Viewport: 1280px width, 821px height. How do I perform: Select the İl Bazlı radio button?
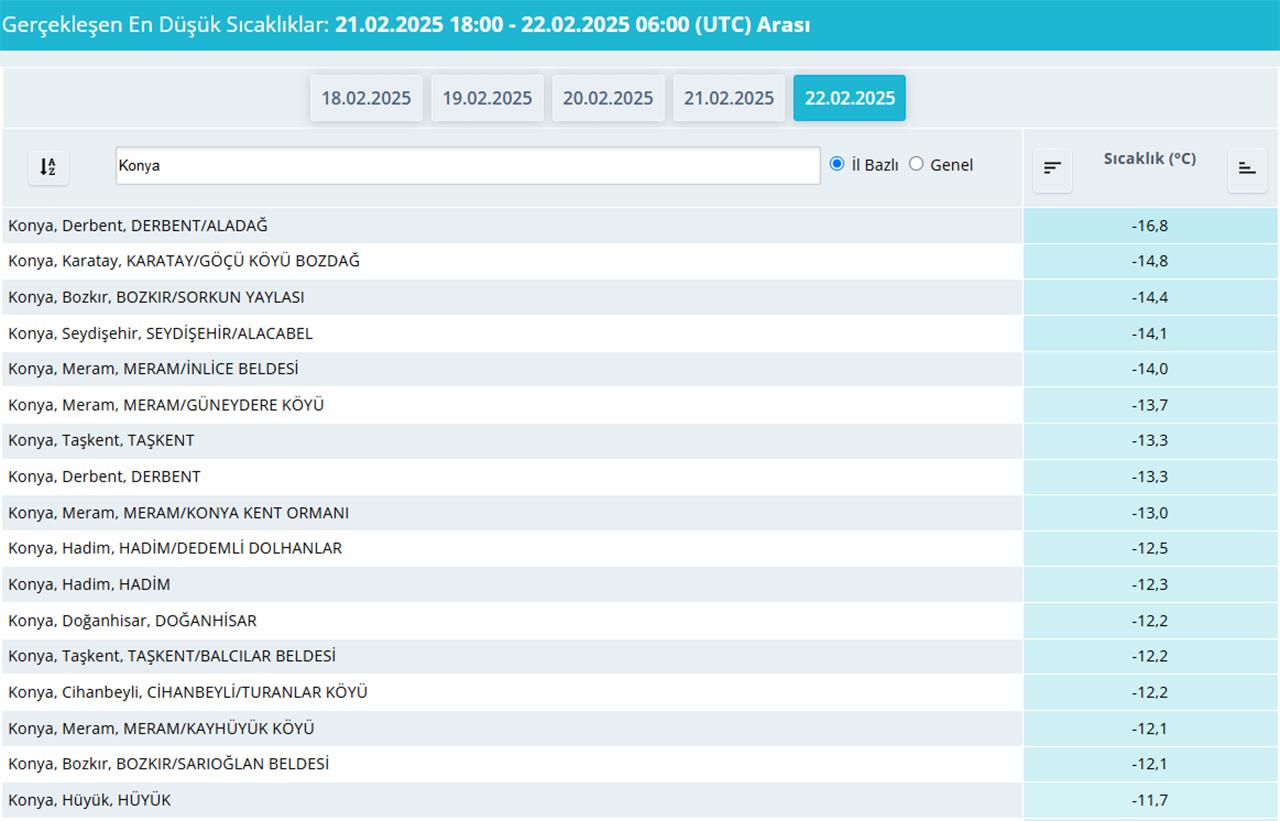[x=838, y=164]
